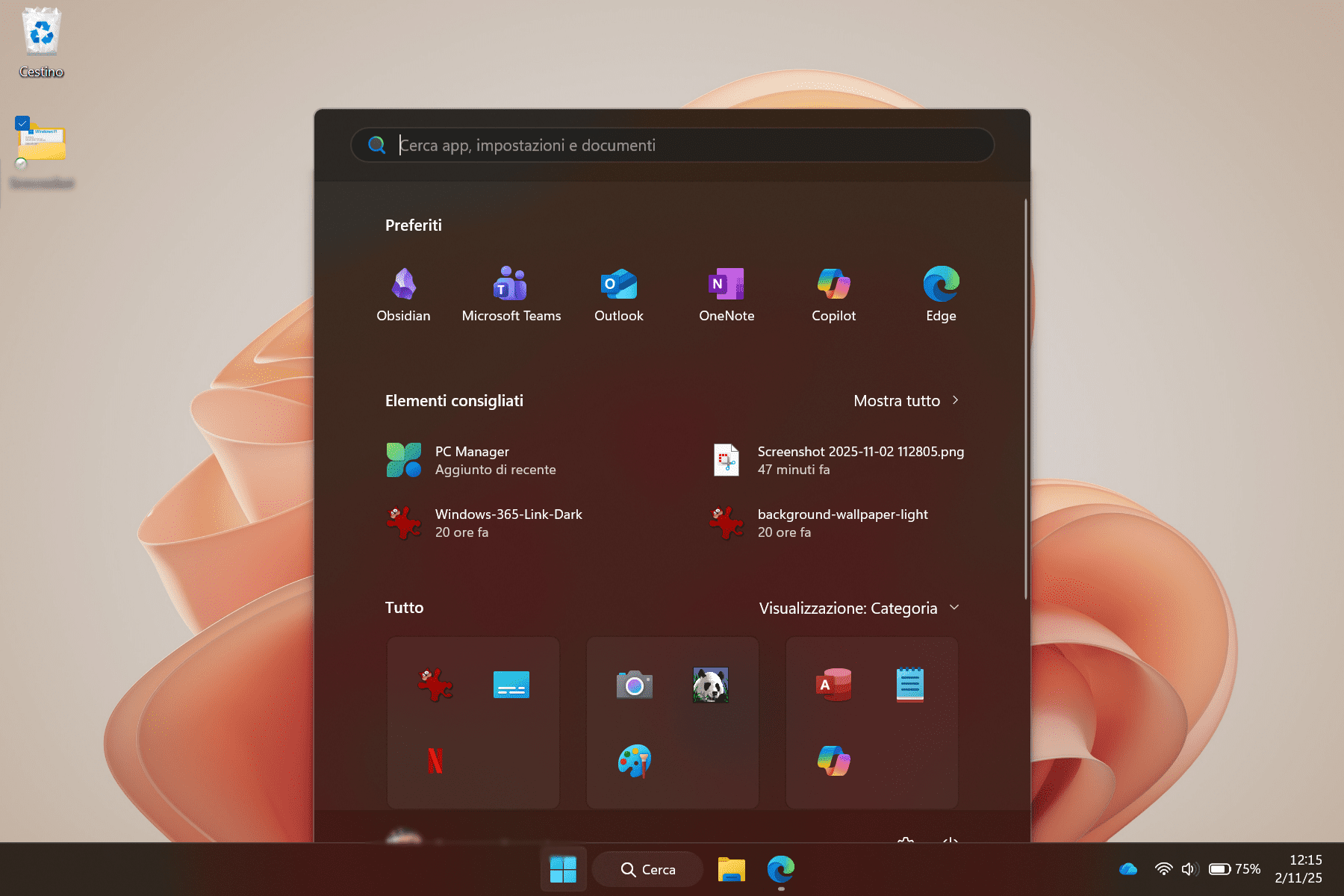Image resolution: width=1344 pixels, height=896 pixels.
Task: Open Obsidian from the Preferiti section
Action: (403, 291)
